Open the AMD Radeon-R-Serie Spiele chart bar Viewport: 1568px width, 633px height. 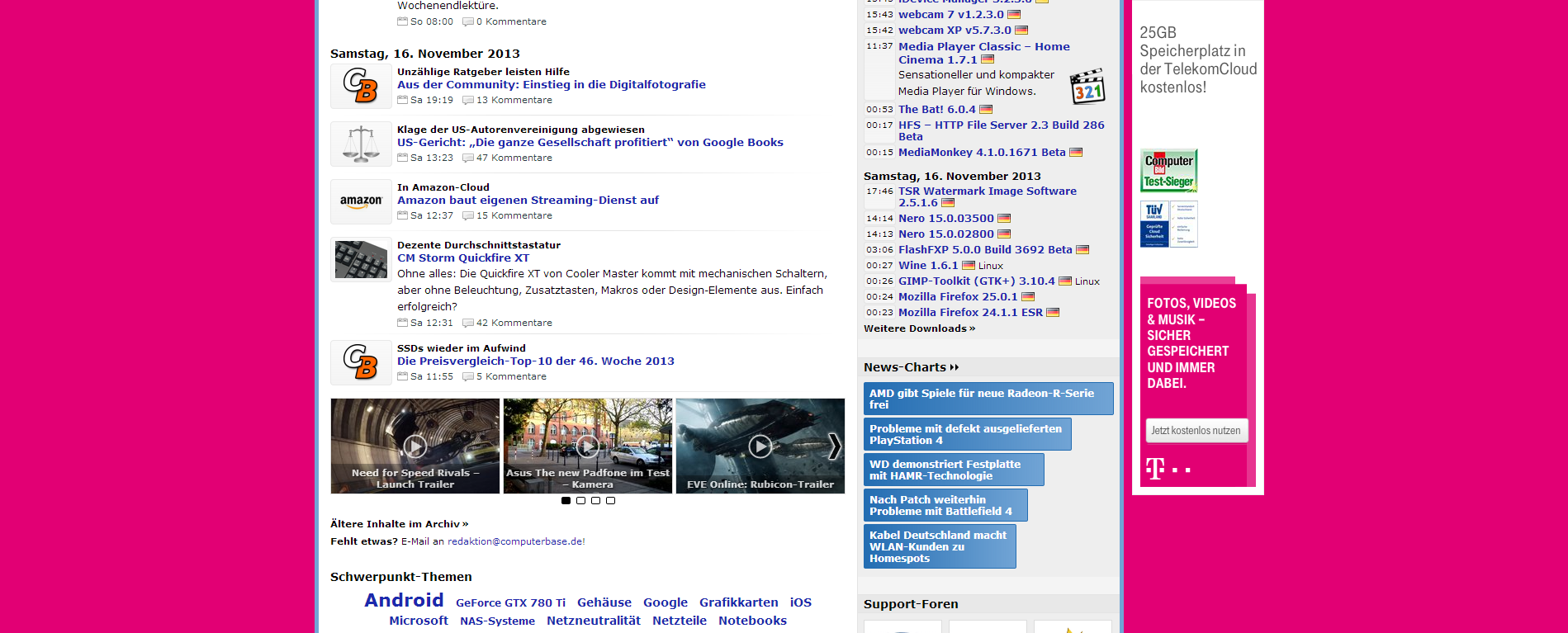(988, 399)
